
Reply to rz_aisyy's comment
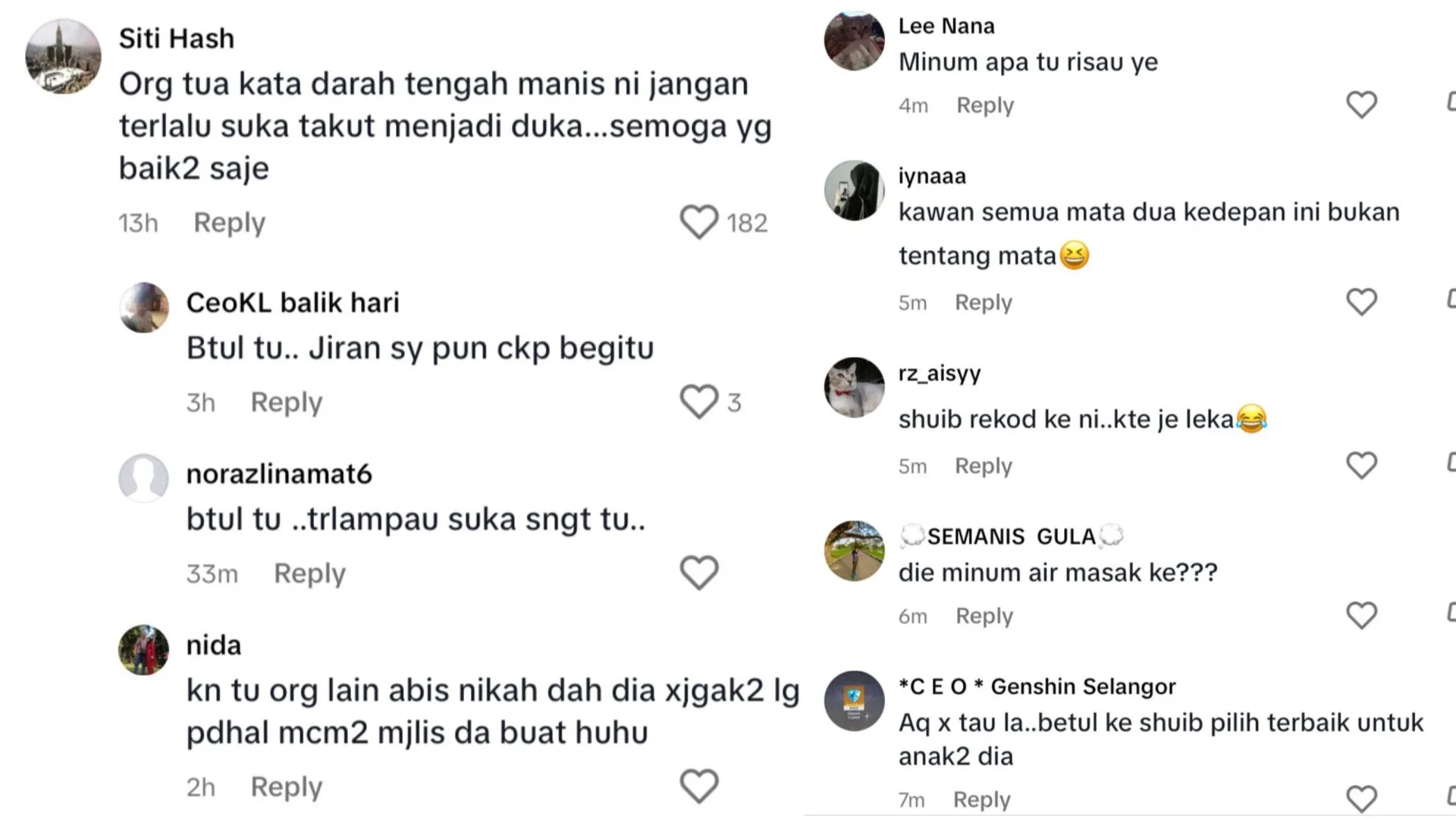983,466
